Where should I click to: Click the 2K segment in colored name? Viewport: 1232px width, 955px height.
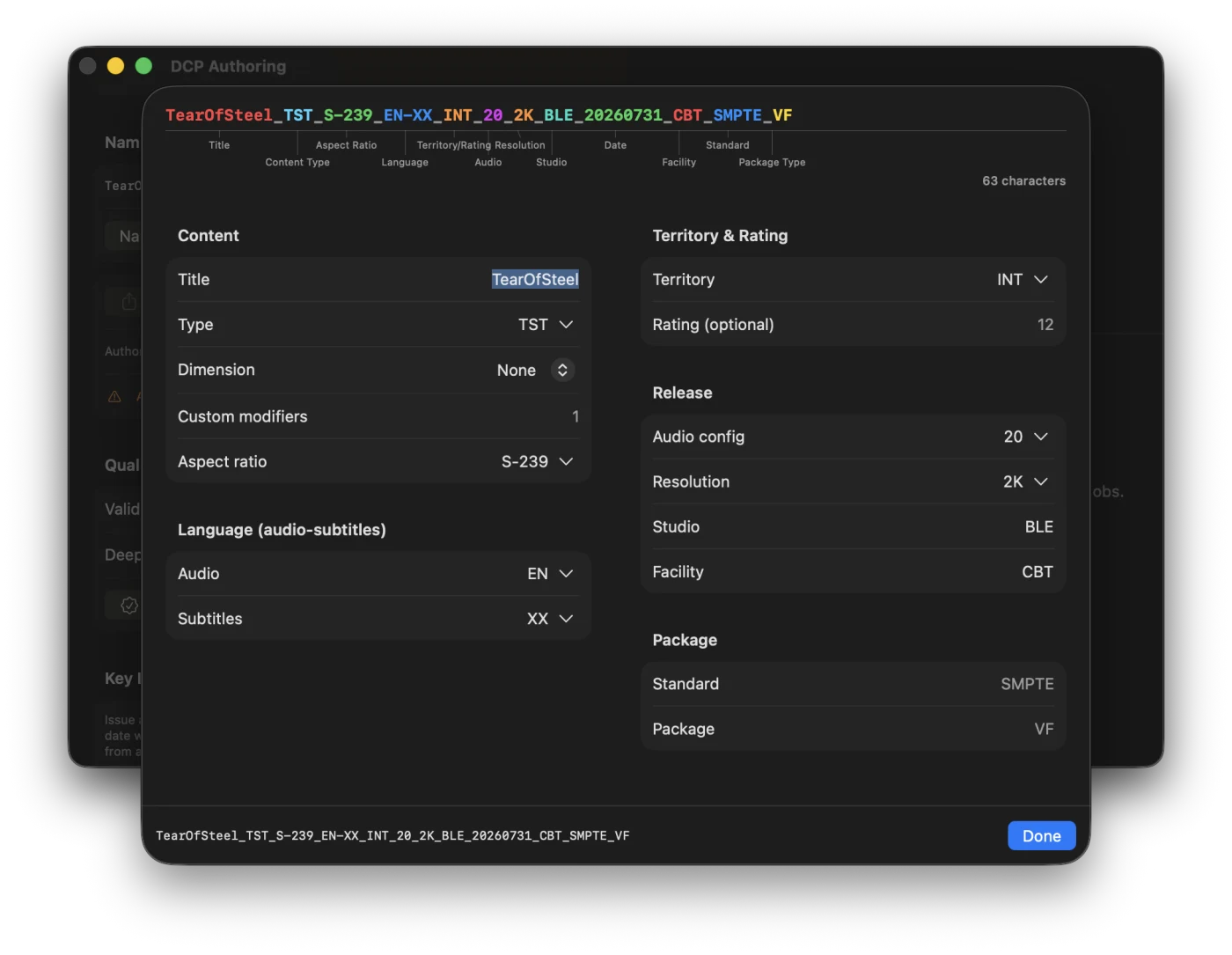524,115
